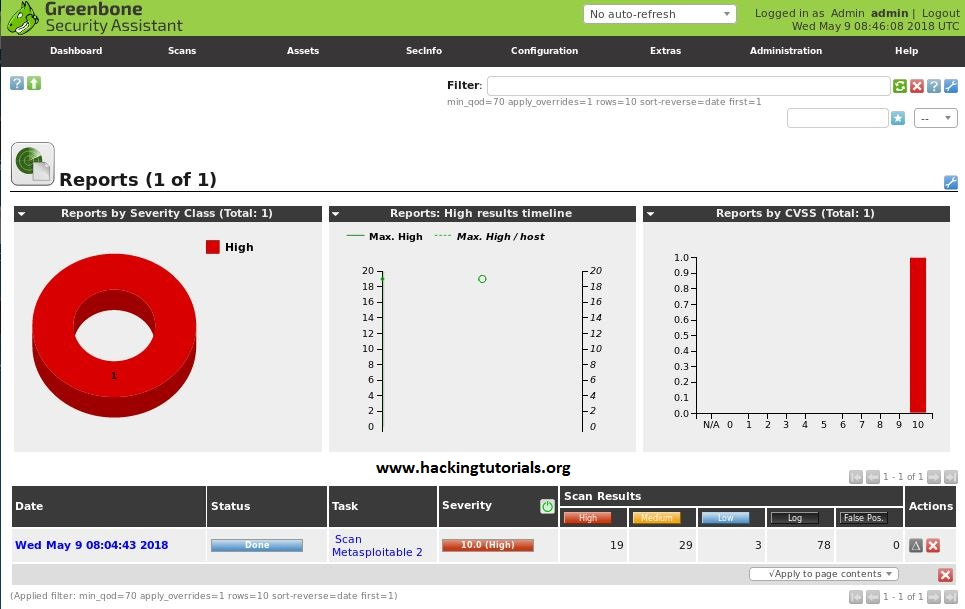
Task: Sort by Low scan results label
Action: (x=726, y=518)
